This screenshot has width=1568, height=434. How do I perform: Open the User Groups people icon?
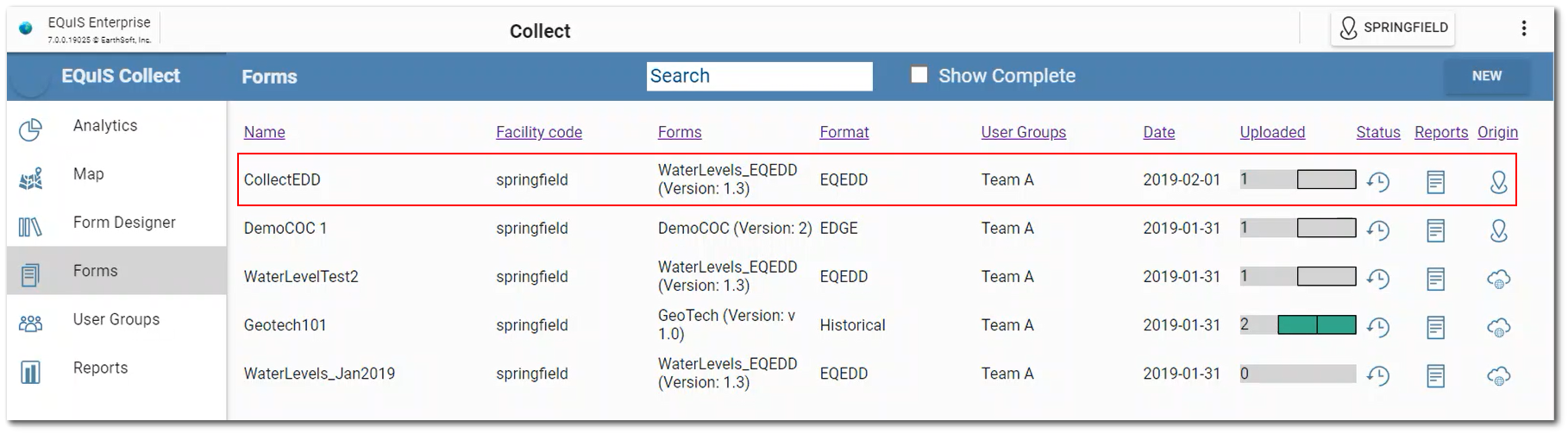[x=30, y=324]
